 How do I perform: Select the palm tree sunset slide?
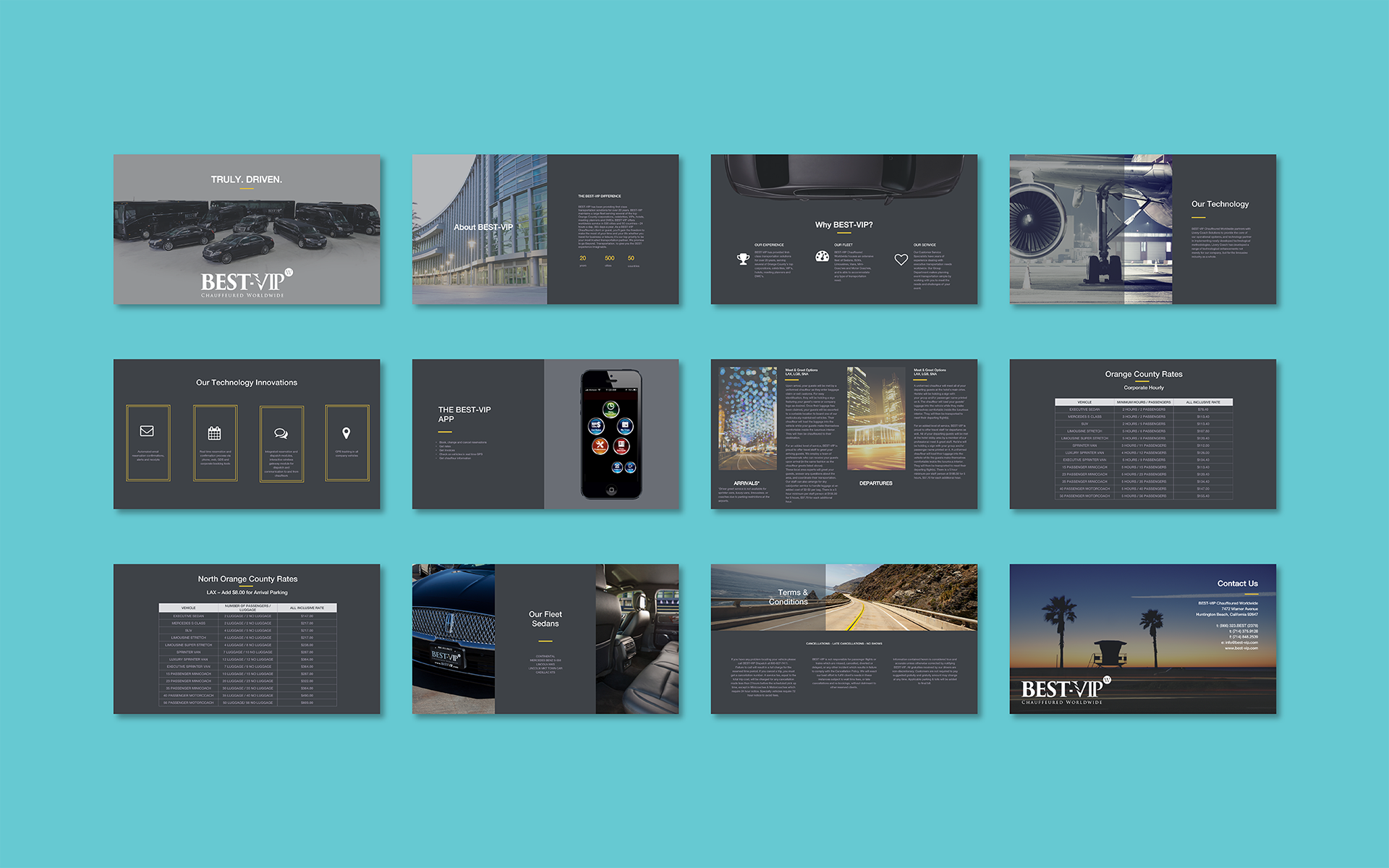(1143, 639)
